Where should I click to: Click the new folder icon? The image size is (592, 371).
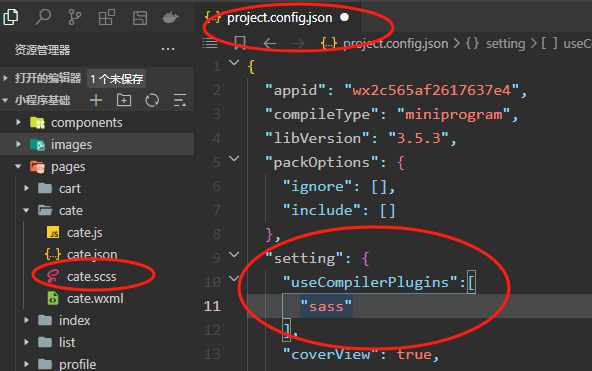(x=124, y=100)
